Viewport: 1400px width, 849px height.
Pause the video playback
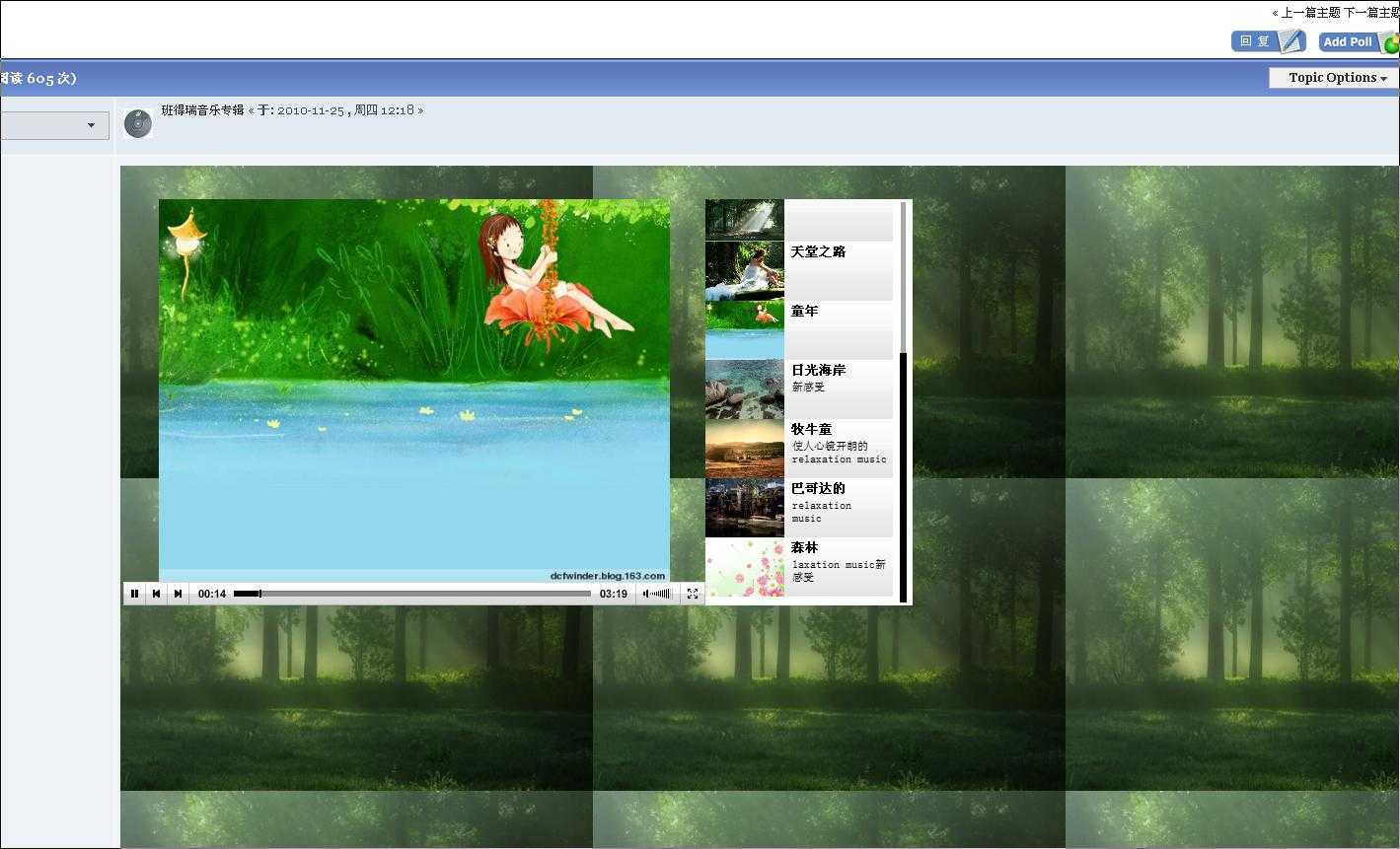click(134, 594)
